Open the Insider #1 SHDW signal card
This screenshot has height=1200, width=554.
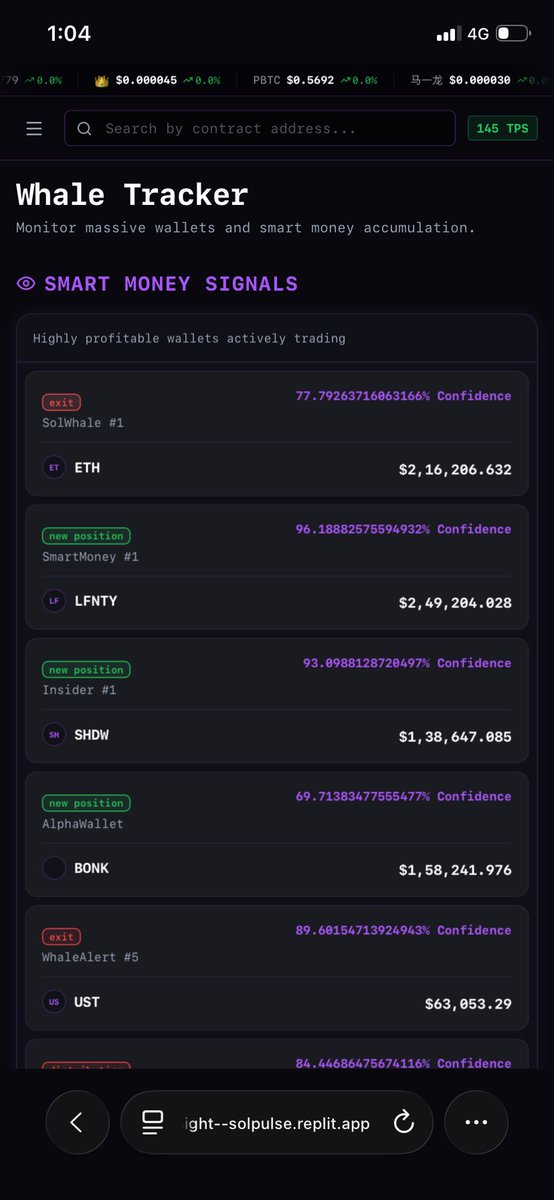[x=277, y=701]
